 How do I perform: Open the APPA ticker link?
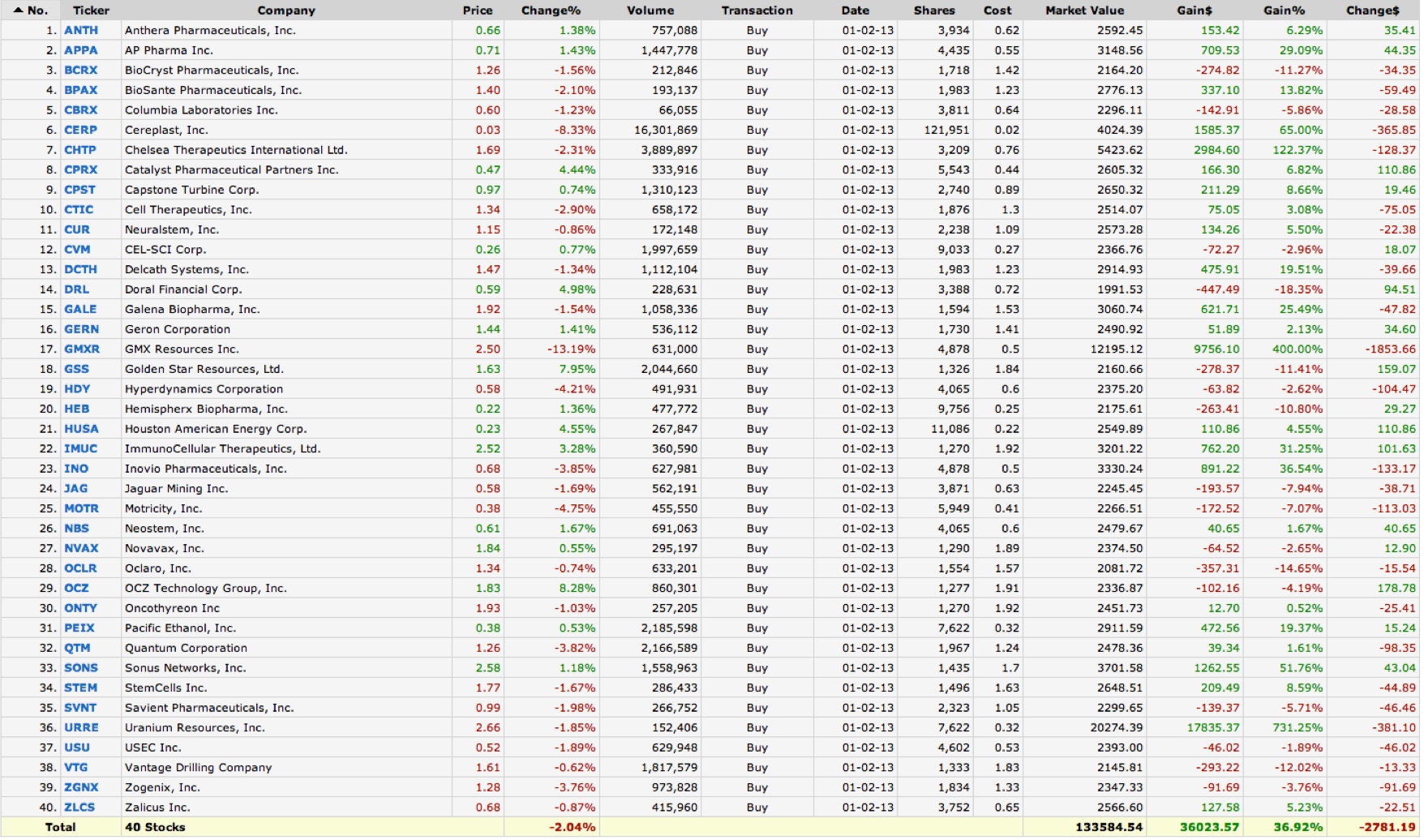(81, 50)
